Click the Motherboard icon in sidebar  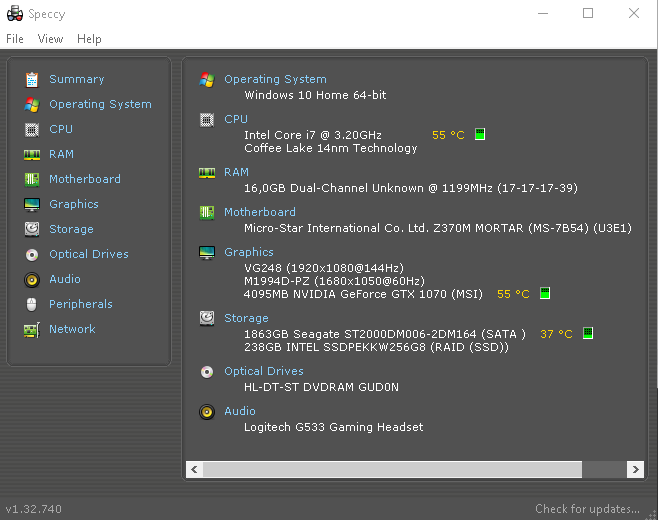click(32, 180)
